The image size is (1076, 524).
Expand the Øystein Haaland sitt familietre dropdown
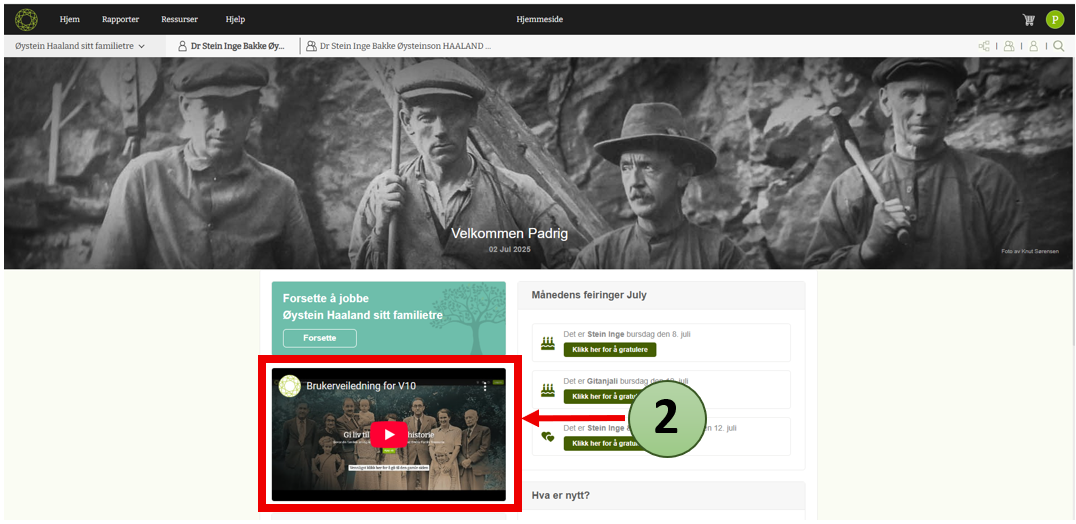(80, 46)
